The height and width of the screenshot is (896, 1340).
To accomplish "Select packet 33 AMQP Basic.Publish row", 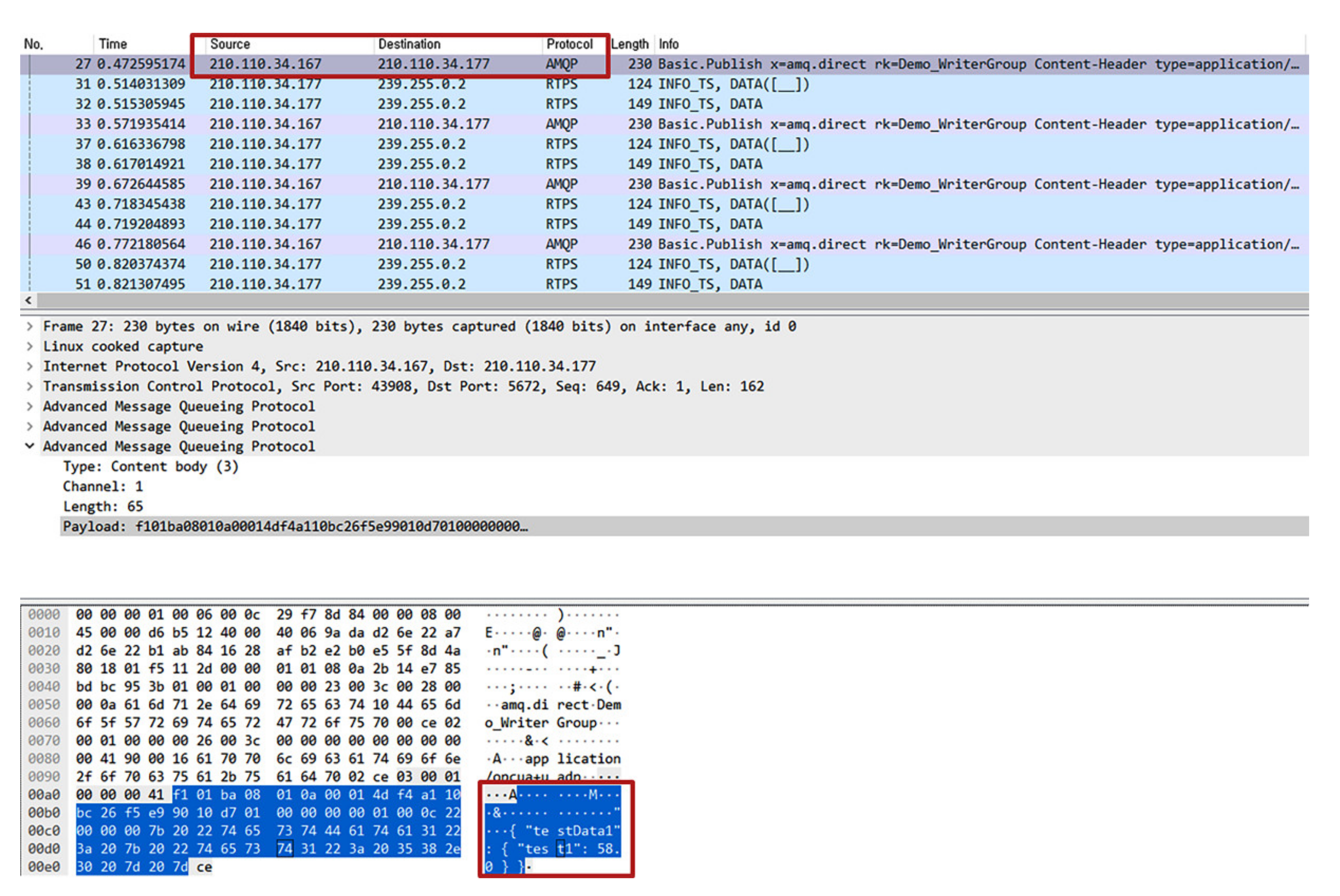I will coord(664,124).
